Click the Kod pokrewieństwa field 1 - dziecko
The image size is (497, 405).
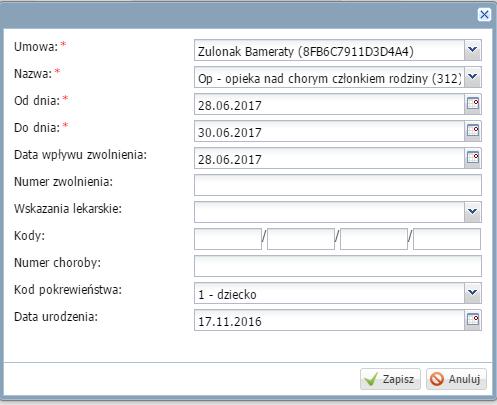329,293
